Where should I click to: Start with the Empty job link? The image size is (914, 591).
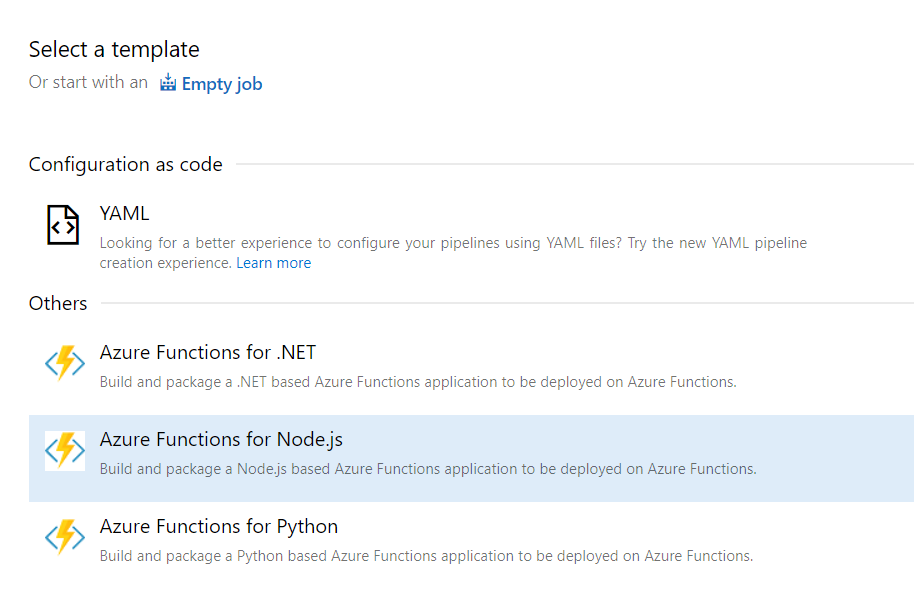[222, 84]
